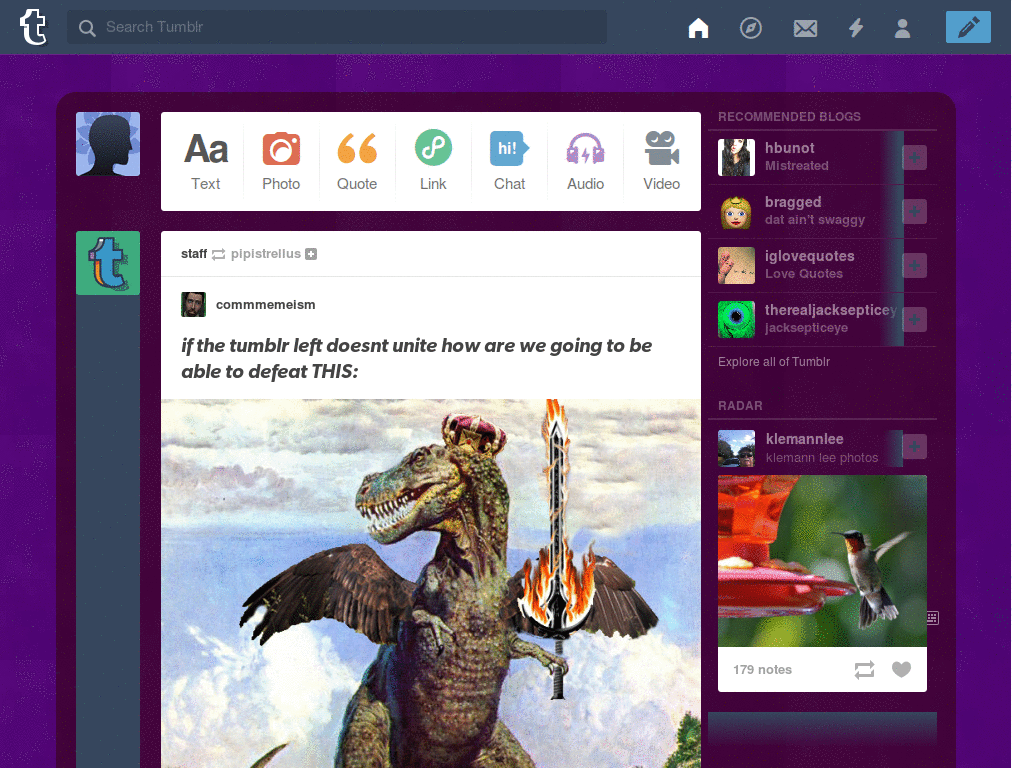Click the reblog arrows beside staff
This screenshot has width=1024, height=768.
pos(219,254)
